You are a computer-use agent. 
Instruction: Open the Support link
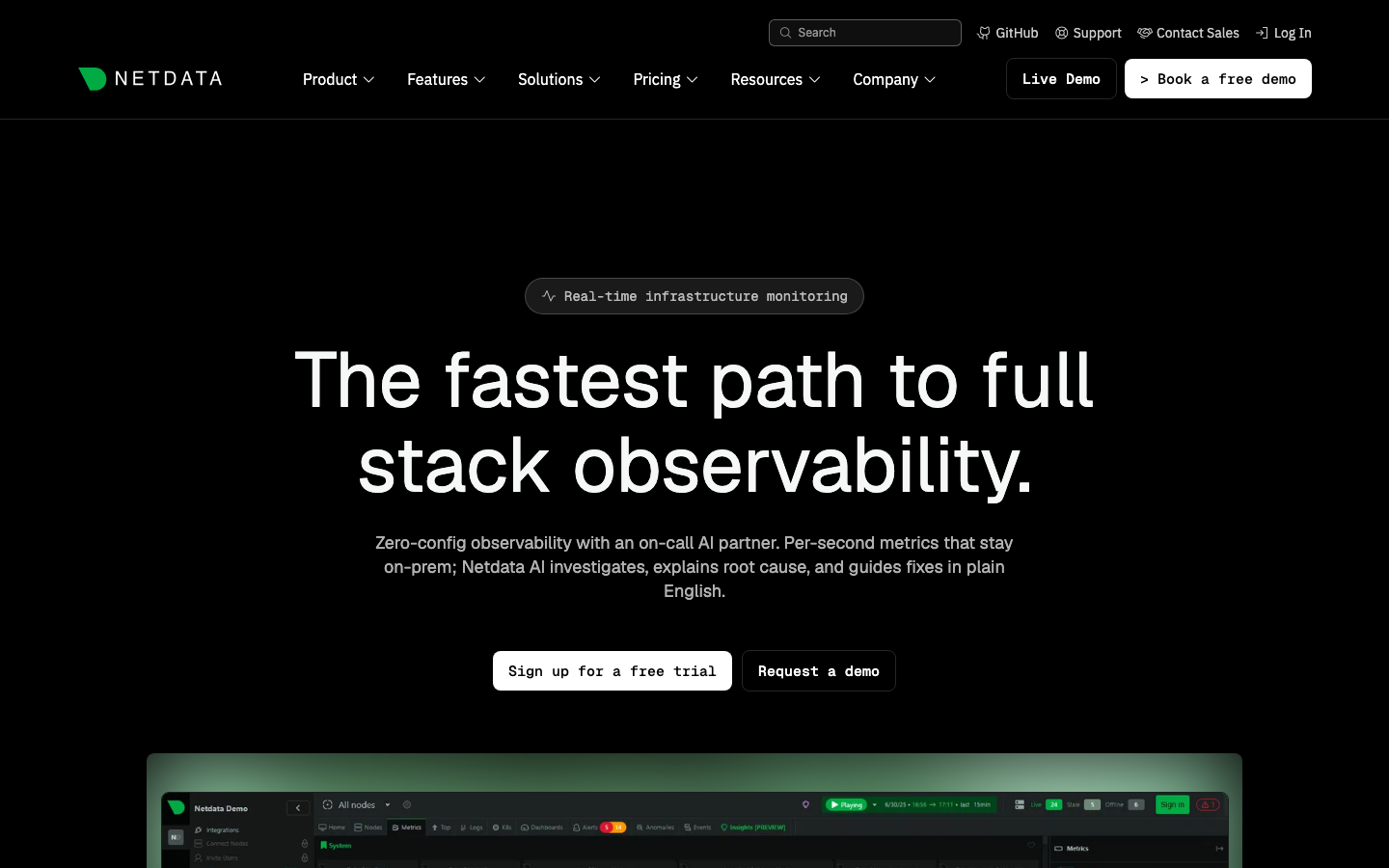click(x=1088, y=33)
